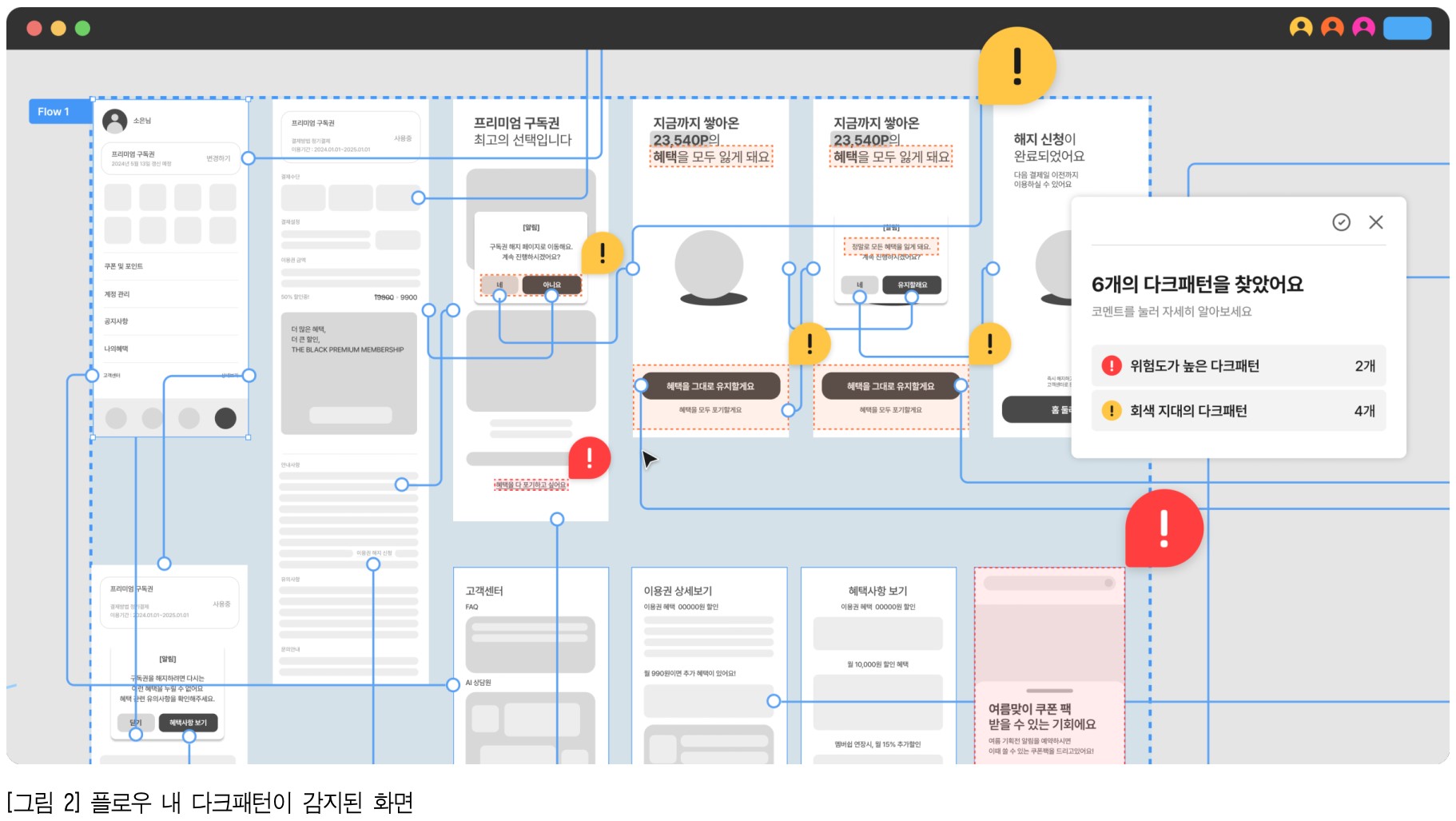Close the dark pattern results panel
The image size is (1456, 821).
click(x=1375, y=222)
